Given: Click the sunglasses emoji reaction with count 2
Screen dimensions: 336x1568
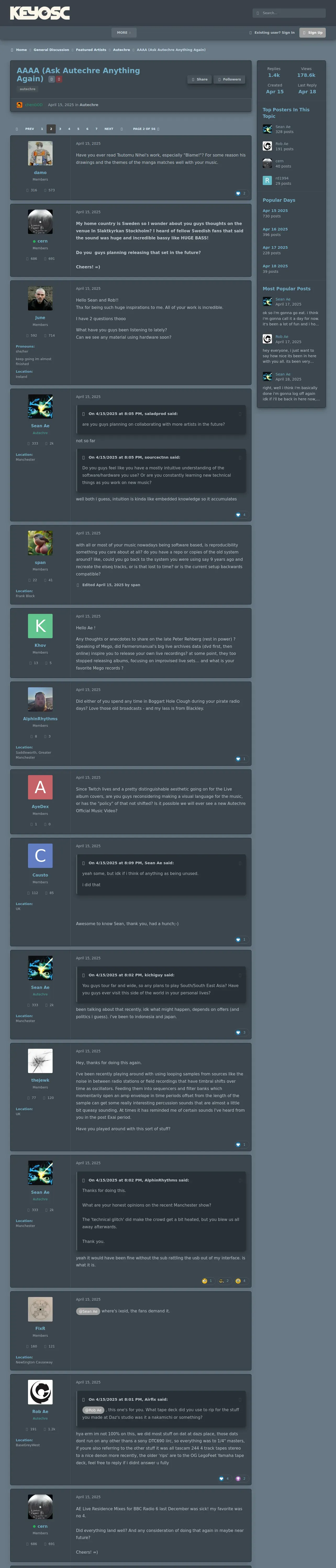Looking at the screenshot, I should click(x=222, y=1281).
